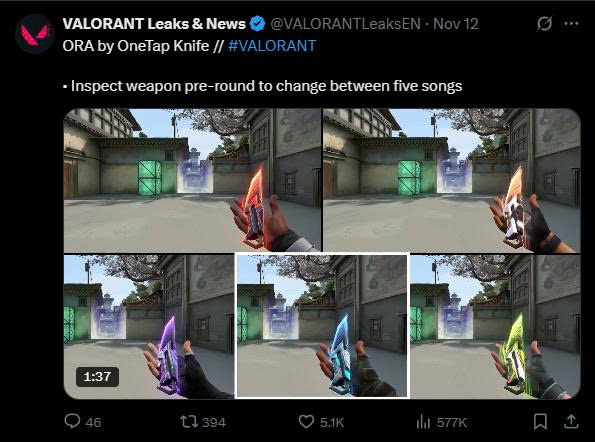Play the purple knife video thumbnail

(149, 326)
